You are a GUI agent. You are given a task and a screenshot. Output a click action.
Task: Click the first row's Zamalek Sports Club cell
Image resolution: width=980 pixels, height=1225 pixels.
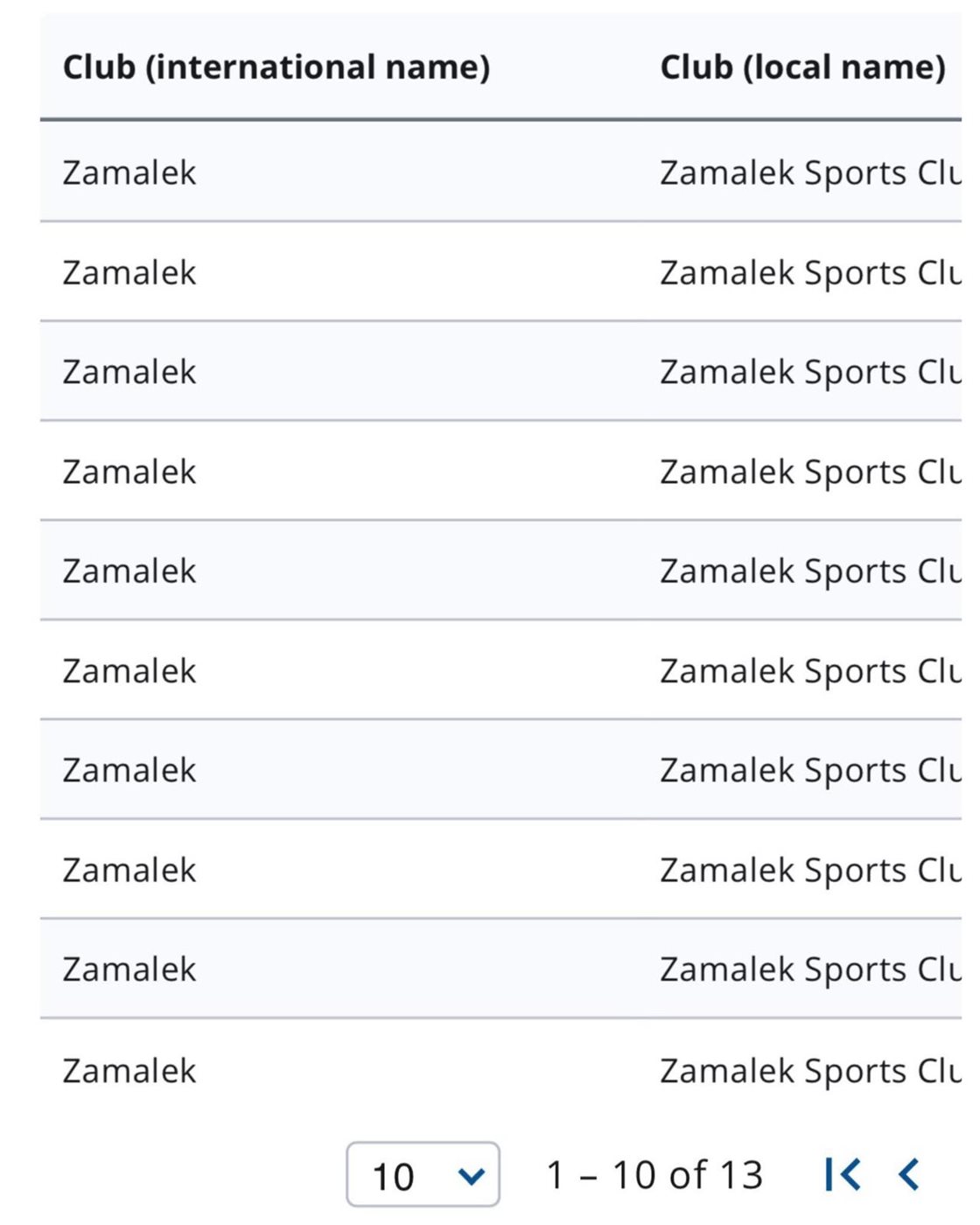[809, 173]
